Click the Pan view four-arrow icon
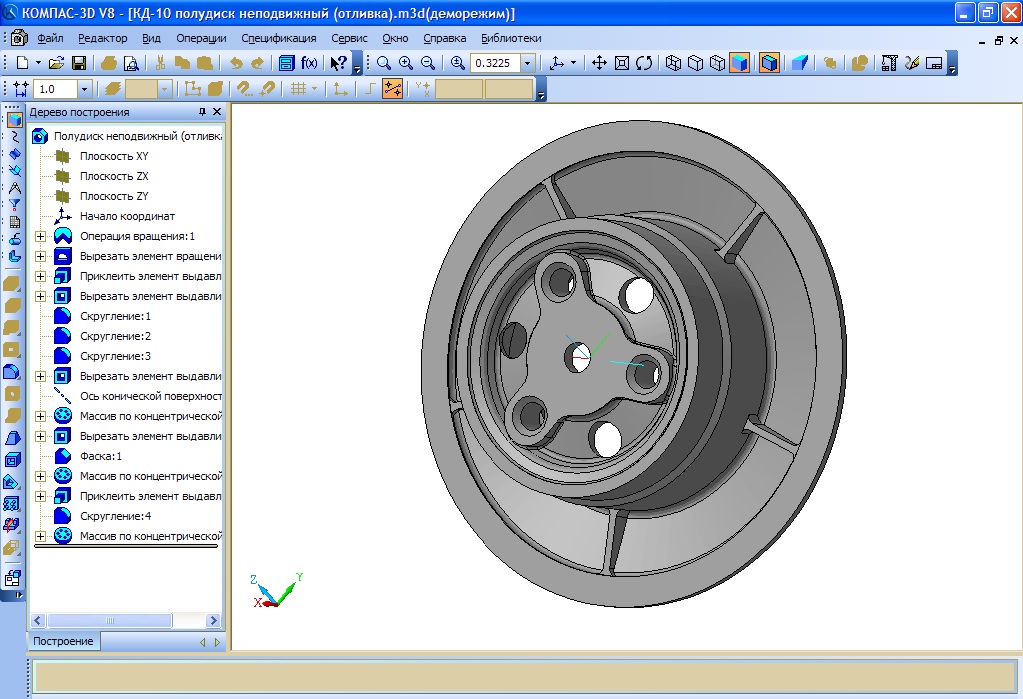Image resolution: width=1023 pixels, height=699 pixels. 600,63
